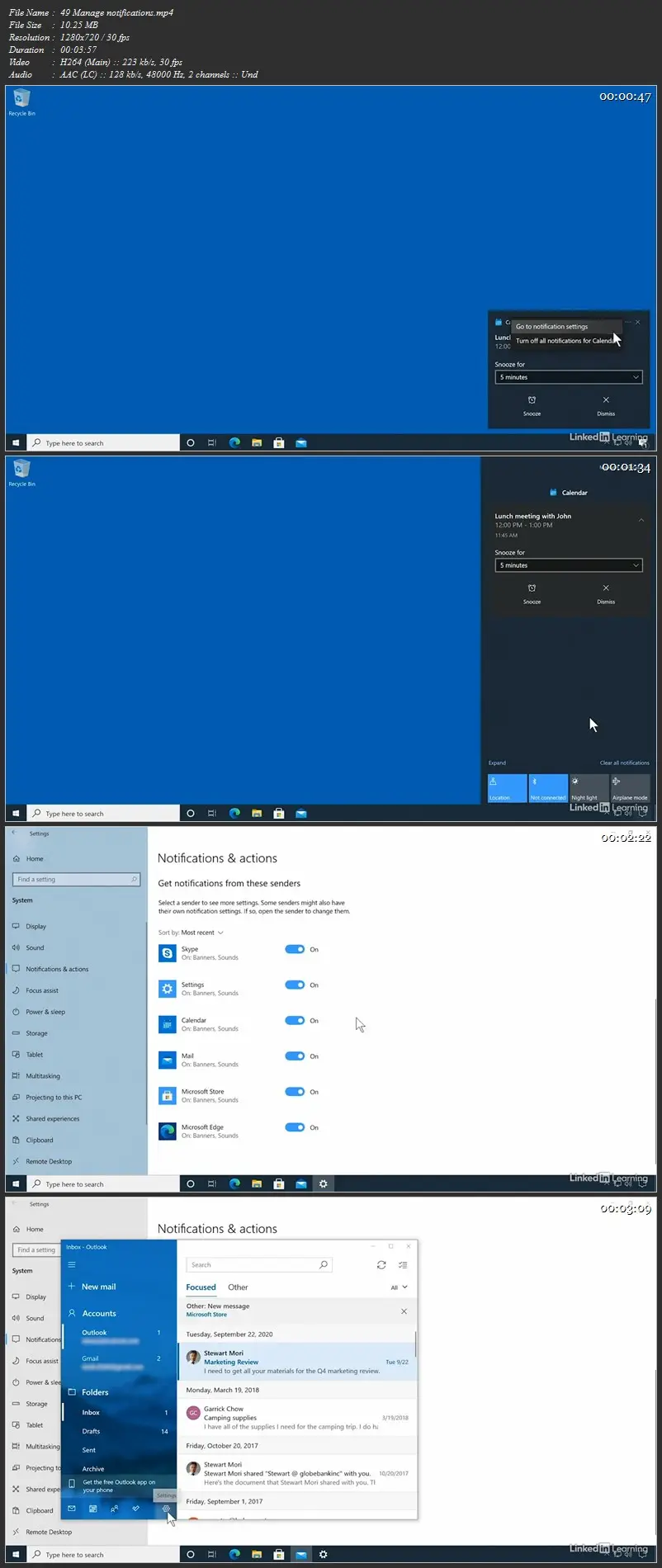Open the Mail hamburger menu icon
662x1568 pixels.
[x=72, y=1264]
